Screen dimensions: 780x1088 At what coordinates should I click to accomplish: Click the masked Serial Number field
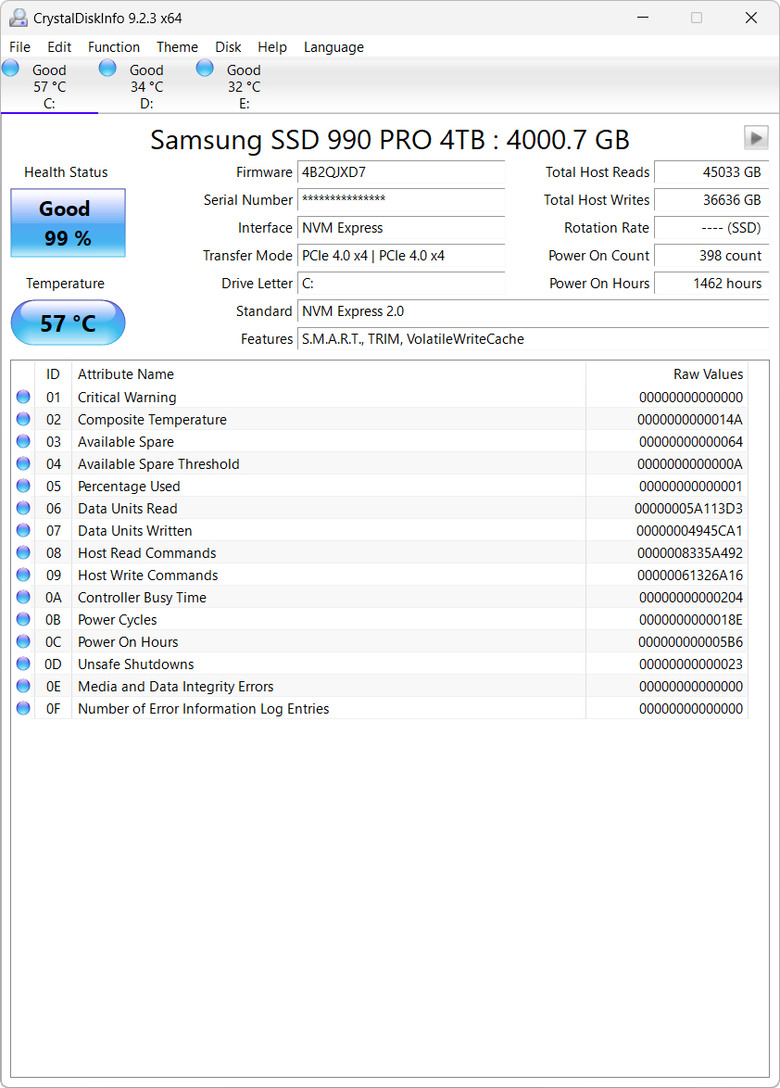pos(401,200)
